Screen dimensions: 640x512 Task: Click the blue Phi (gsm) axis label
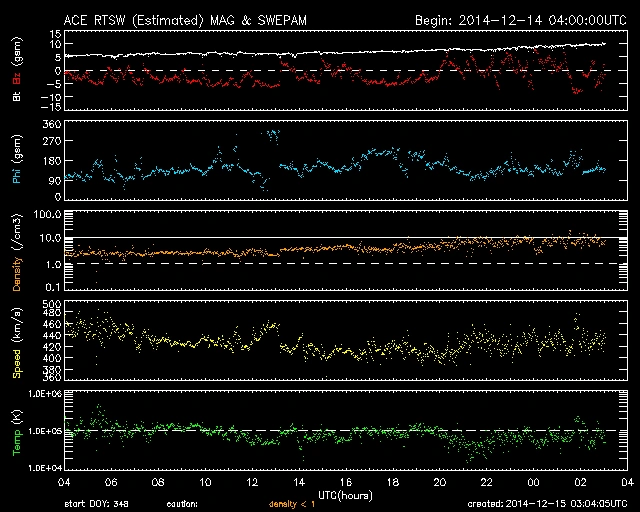click(17, 162)
